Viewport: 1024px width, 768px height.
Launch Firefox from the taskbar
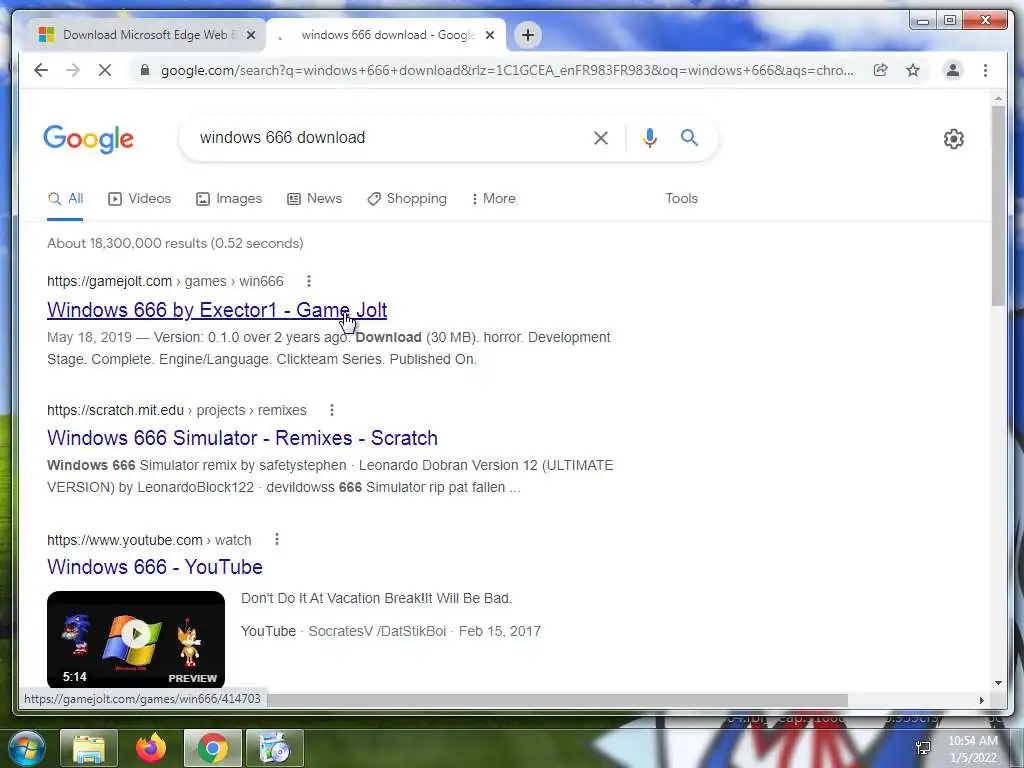pyautogui.click(x=151, y=748)
